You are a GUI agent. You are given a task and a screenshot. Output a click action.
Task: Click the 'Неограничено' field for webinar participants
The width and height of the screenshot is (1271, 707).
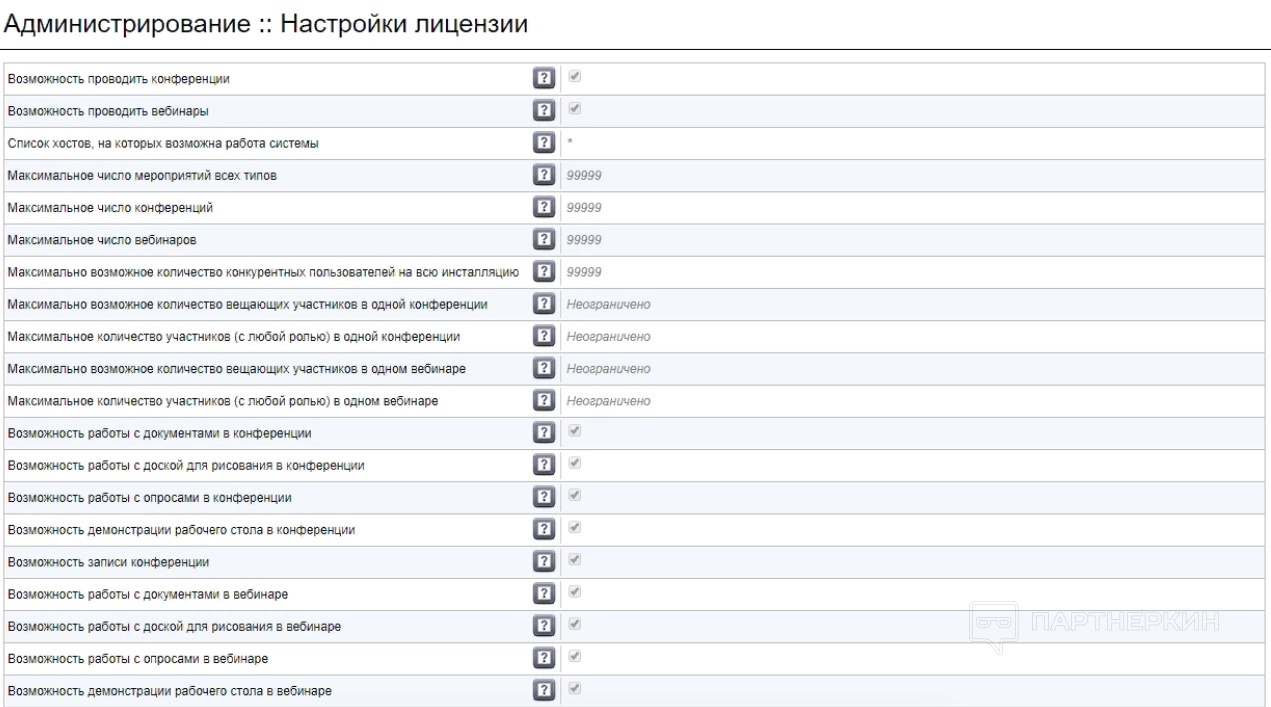[x=608, y=401]
